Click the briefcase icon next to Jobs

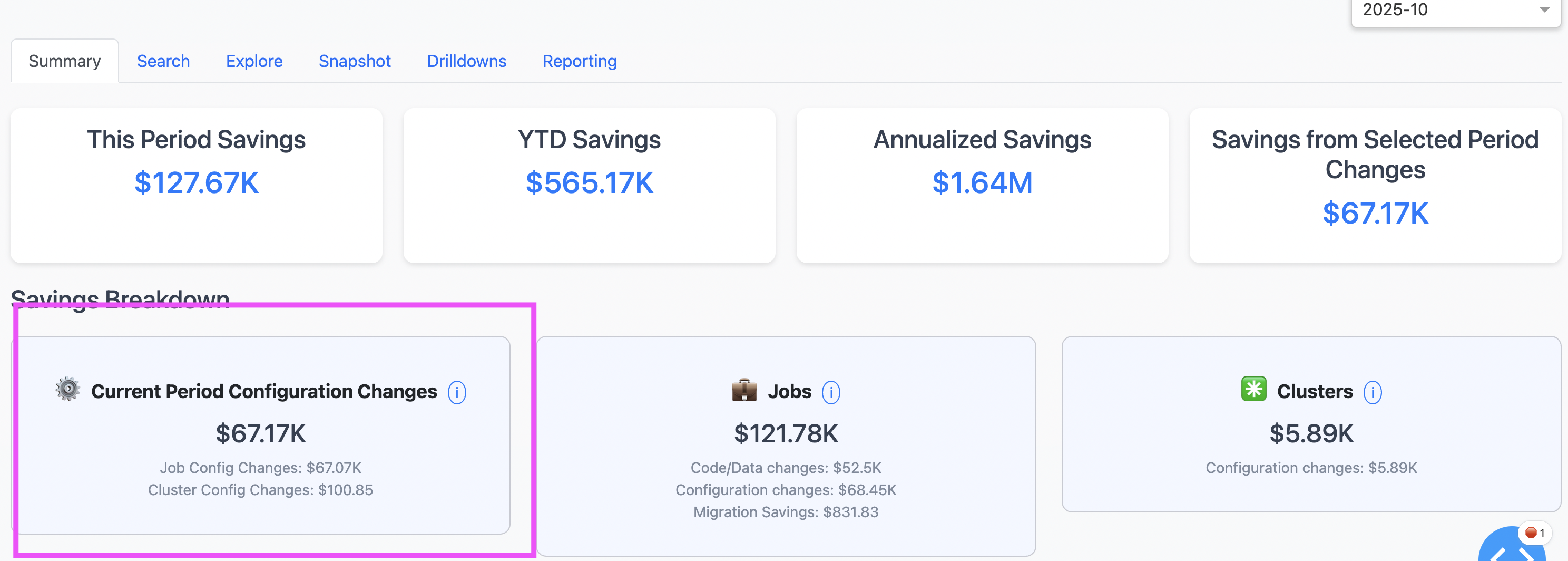coord(744,390)
